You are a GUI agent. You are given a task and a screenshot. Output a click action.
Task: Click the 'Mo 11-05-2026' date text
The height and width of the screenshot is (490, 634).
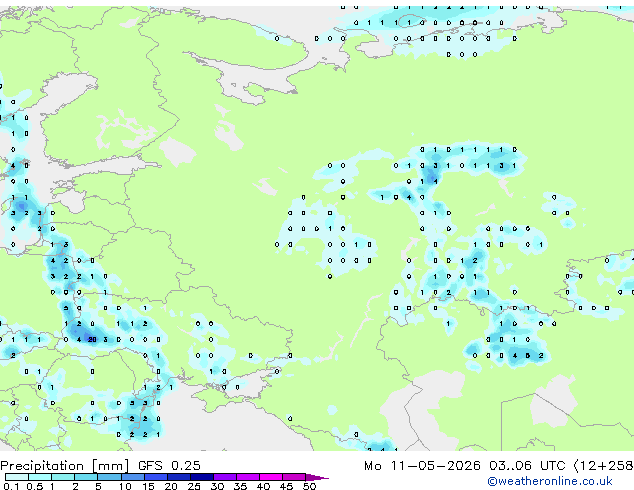pos(422,466)
